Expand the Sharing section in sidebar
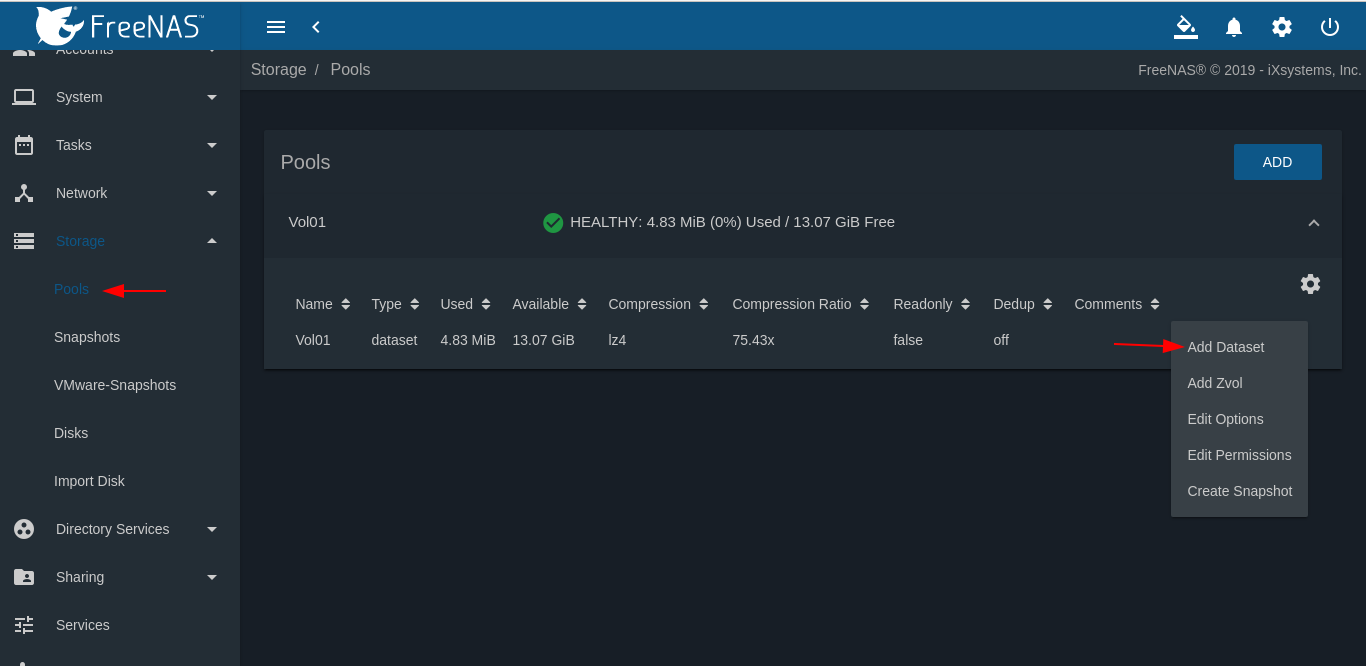The height and width of the screenshot is (666, 1366). pos(211,577)
